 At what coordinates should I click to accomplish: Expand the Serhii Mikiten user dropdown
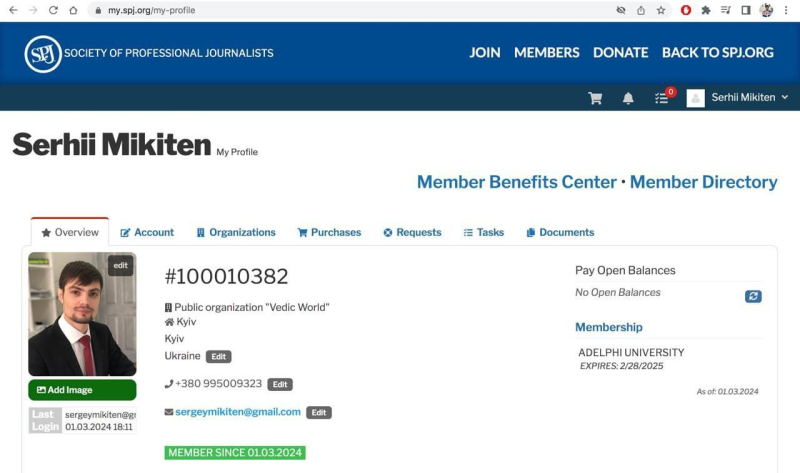pyautogui.click(x=737, y=97)
